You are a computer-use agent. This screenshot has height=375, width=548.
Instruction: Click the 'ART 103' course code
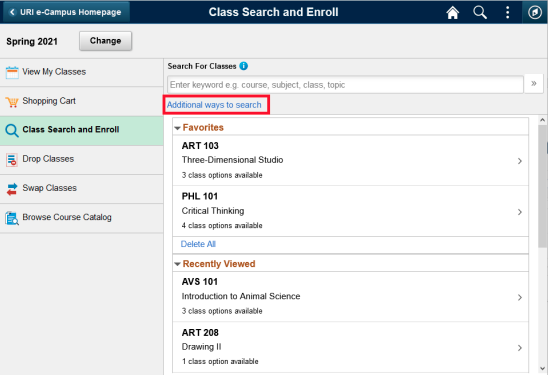pos(200,146)
